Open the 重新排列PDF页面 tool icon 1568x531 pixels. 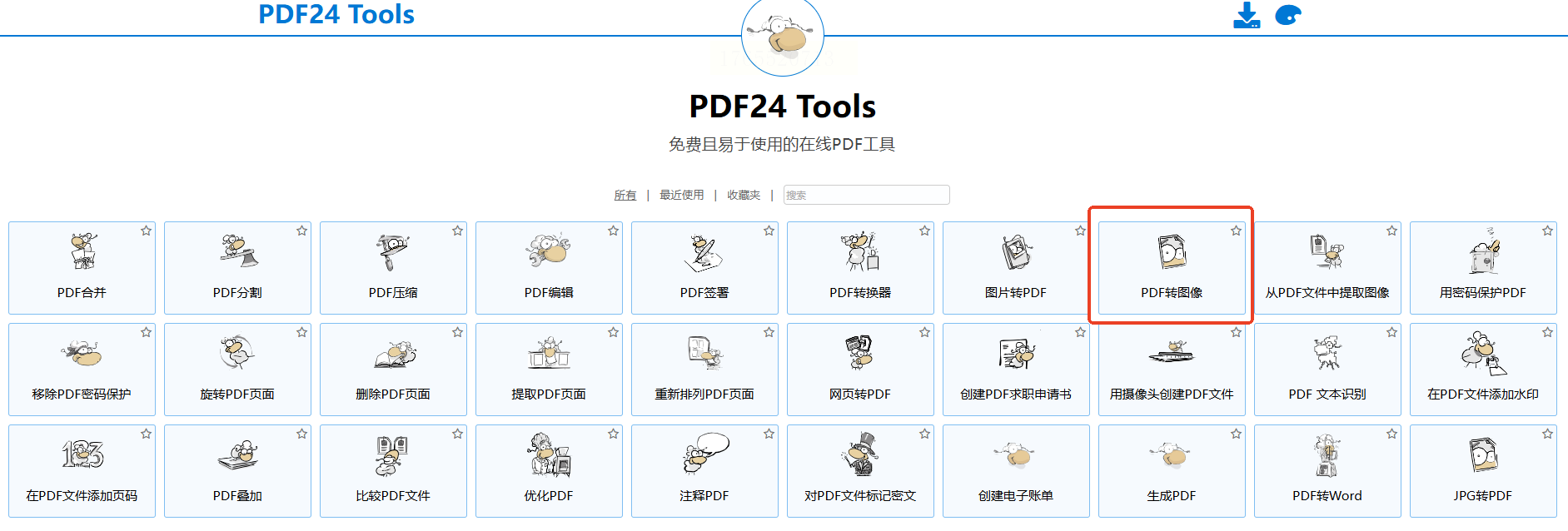[705, 353]
